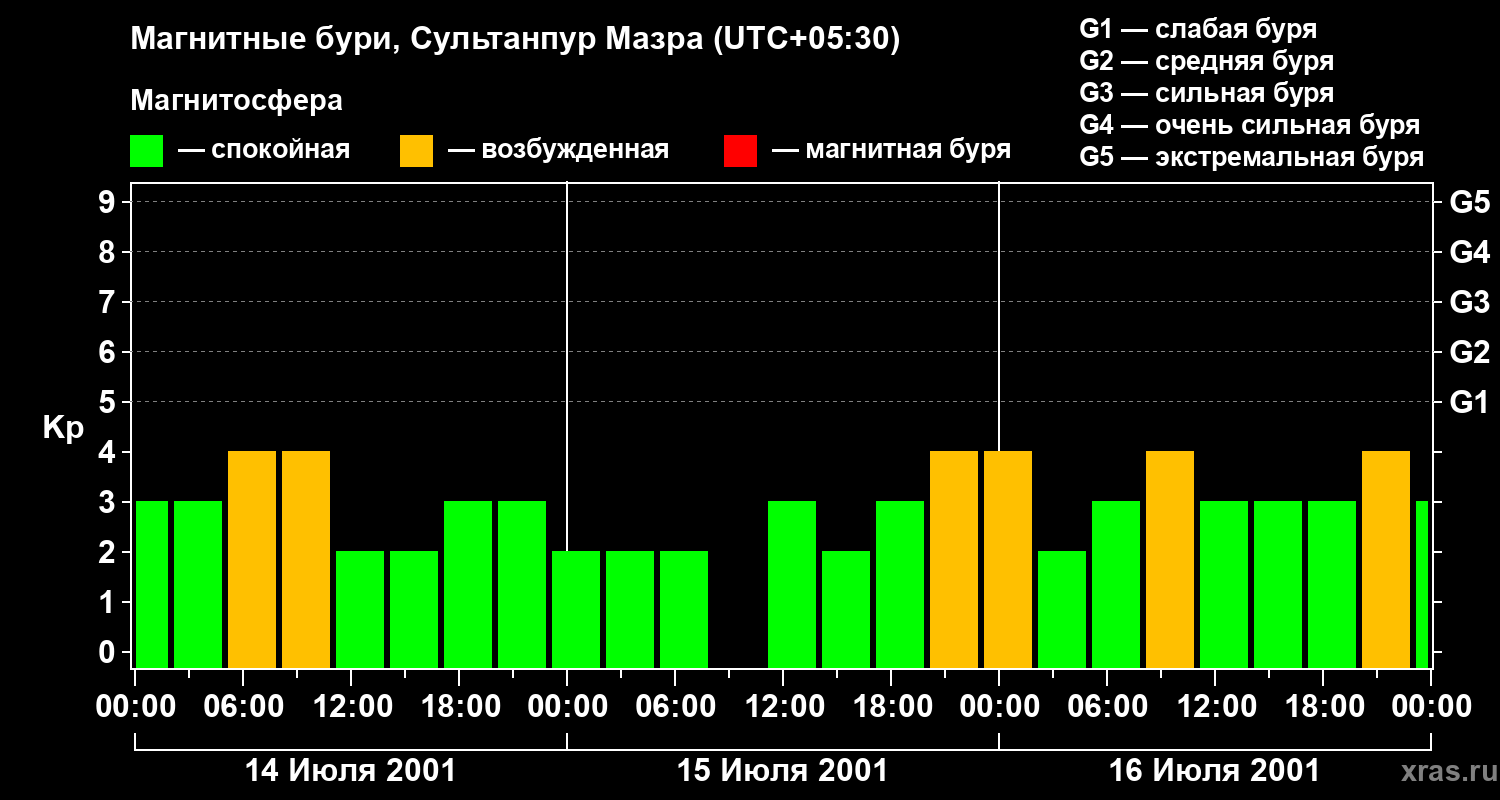Click the green 'спокойная' legend swatch
The image size is (1500, 800).
(x=146, y=151)
